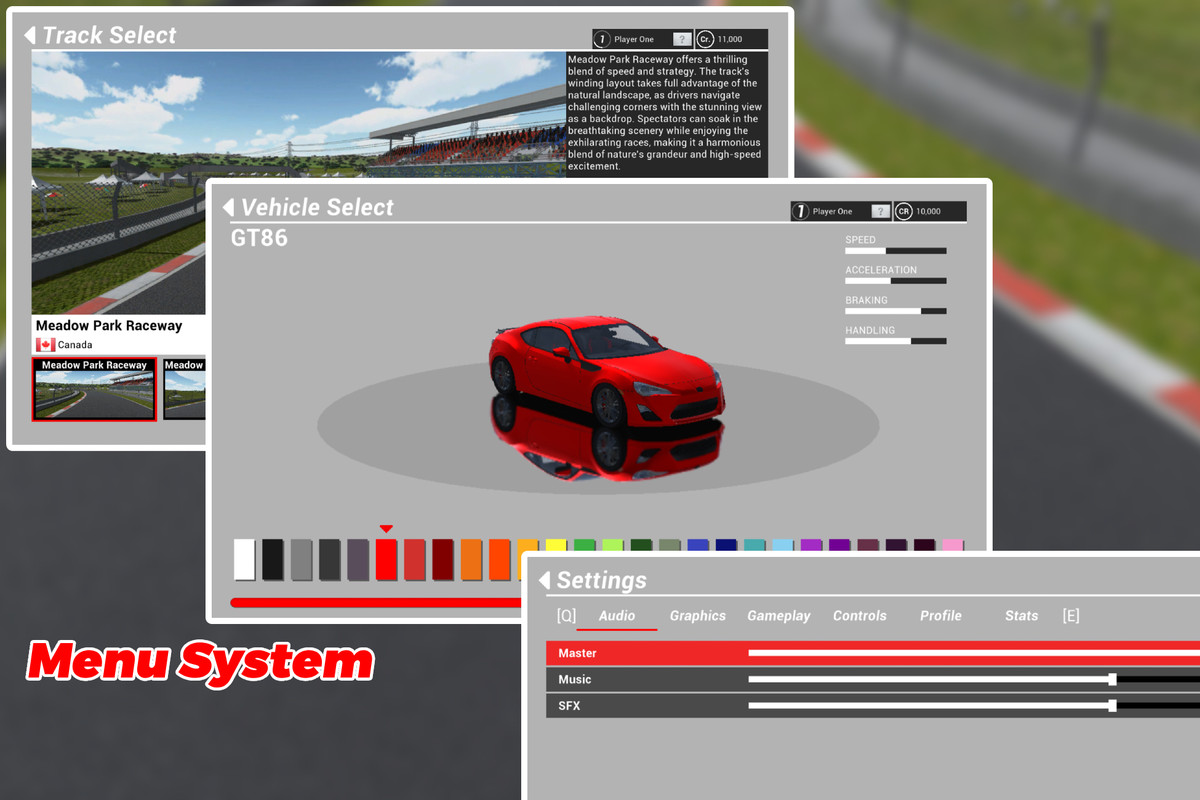Click the SFX volume slider handle

[1112, 705]
